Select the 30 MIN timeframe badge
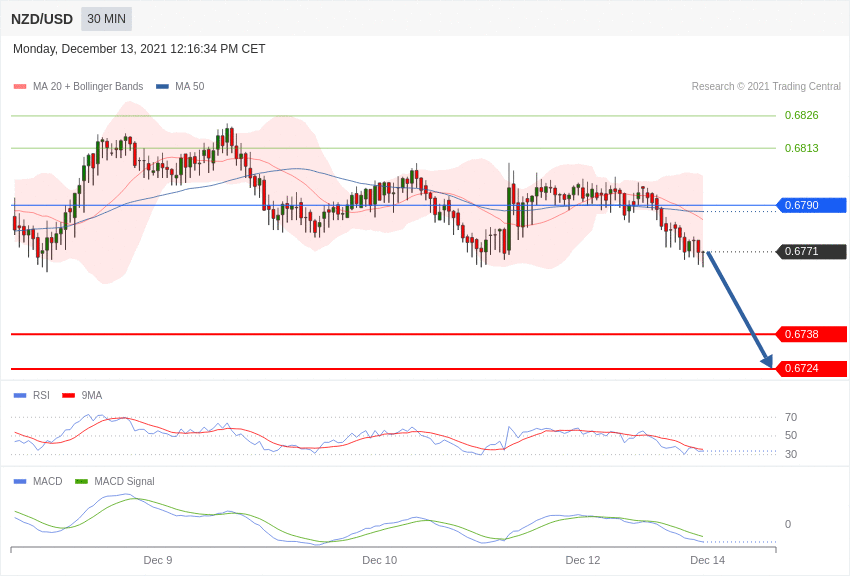Viewport: 850px width, 576px height. coord(106,19)
